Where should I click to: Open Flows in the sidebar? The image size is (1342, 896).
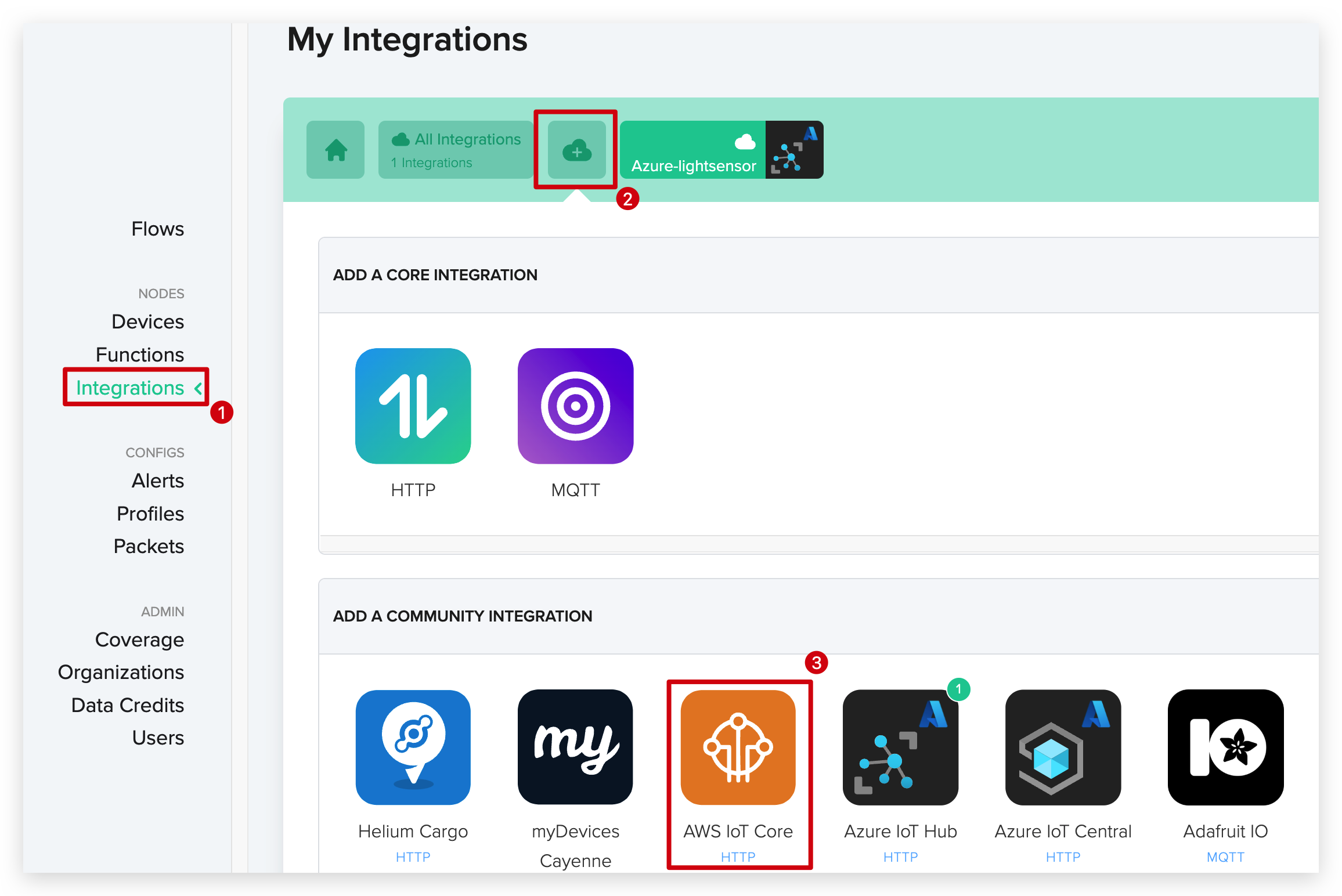coord(157,229)
